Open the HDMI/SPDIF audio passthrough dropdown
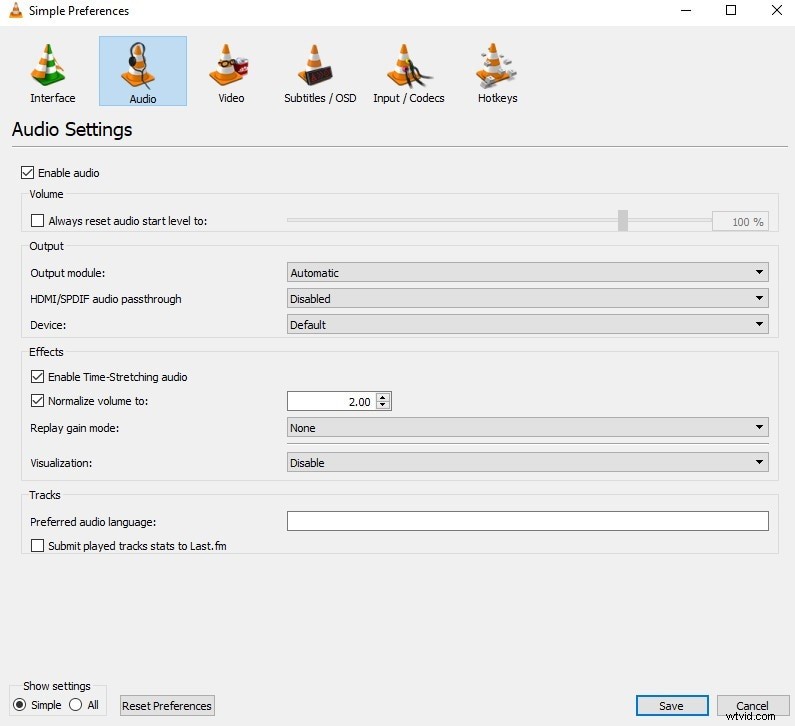Image resolution: width=795 pixels, height=726 pixels. click(x=527, y=299)
